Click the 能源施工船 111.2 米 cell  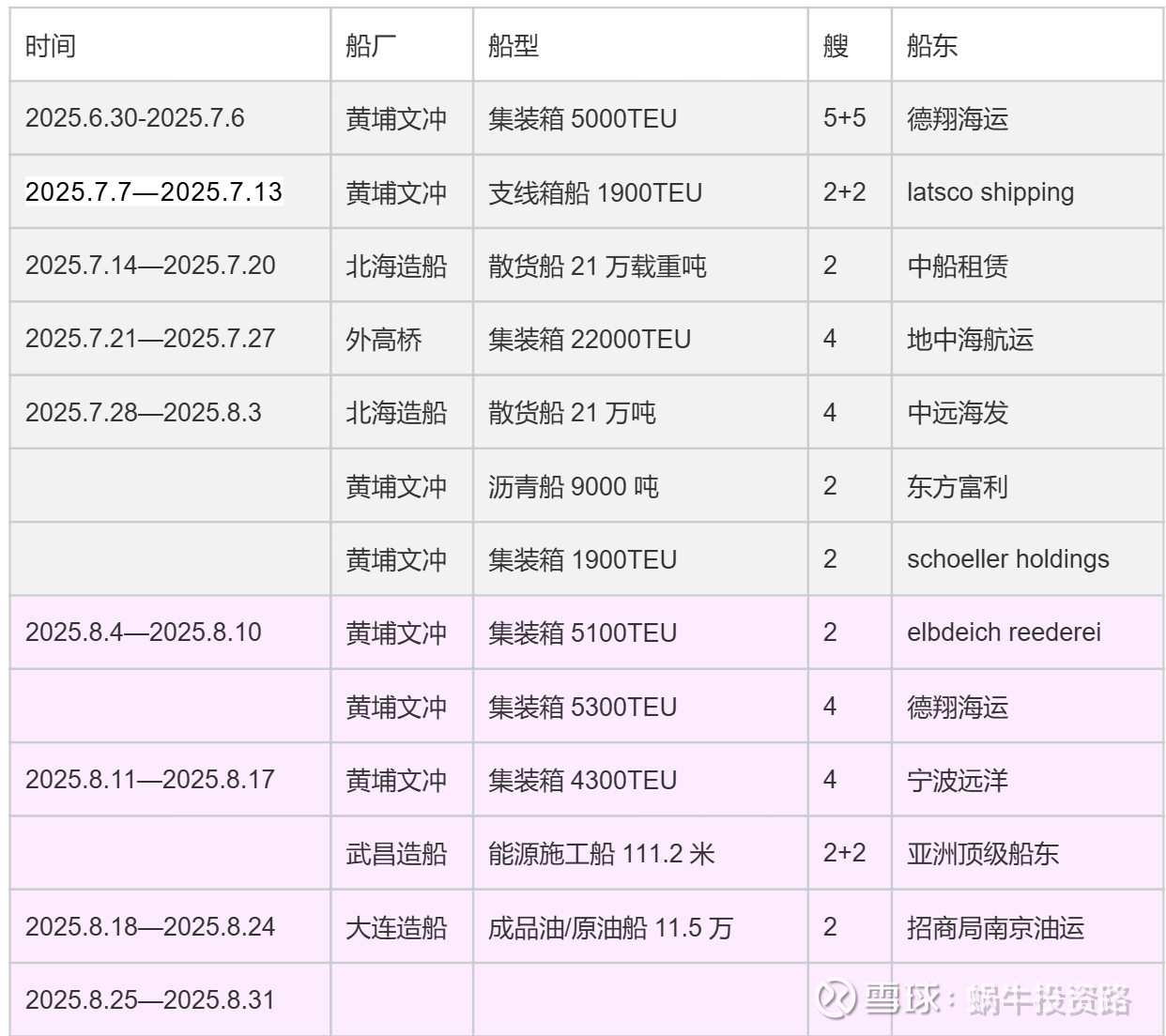602,853
